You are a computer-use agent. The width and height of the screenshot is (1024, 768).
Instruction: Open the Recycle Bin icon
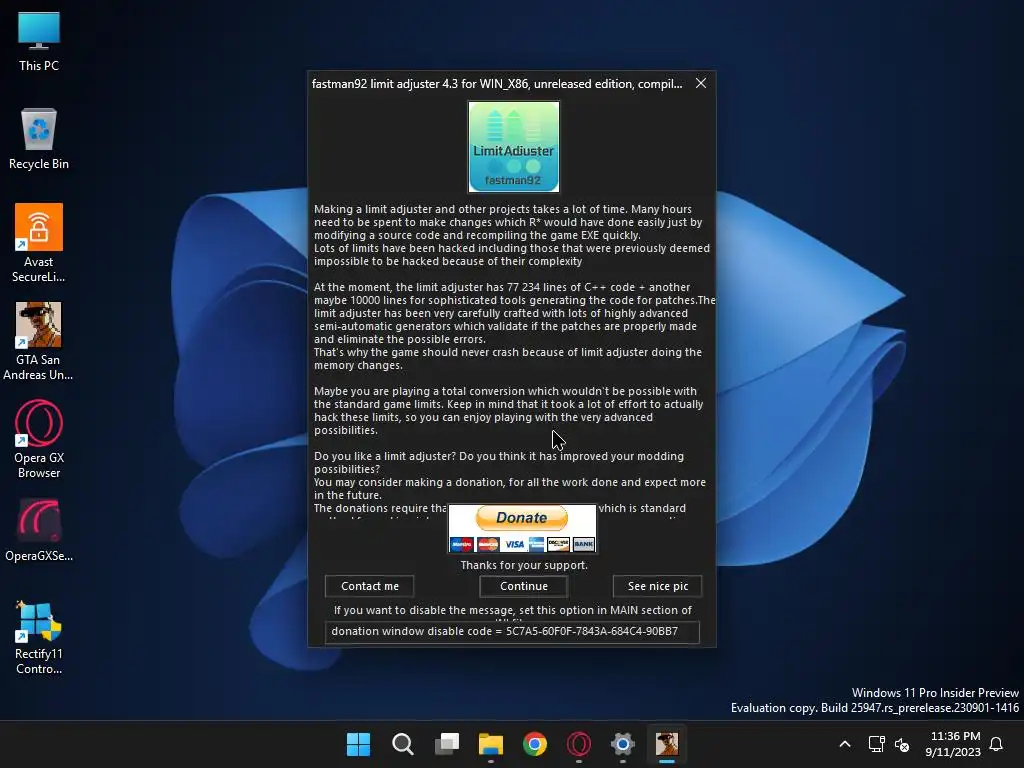(39, 139)
